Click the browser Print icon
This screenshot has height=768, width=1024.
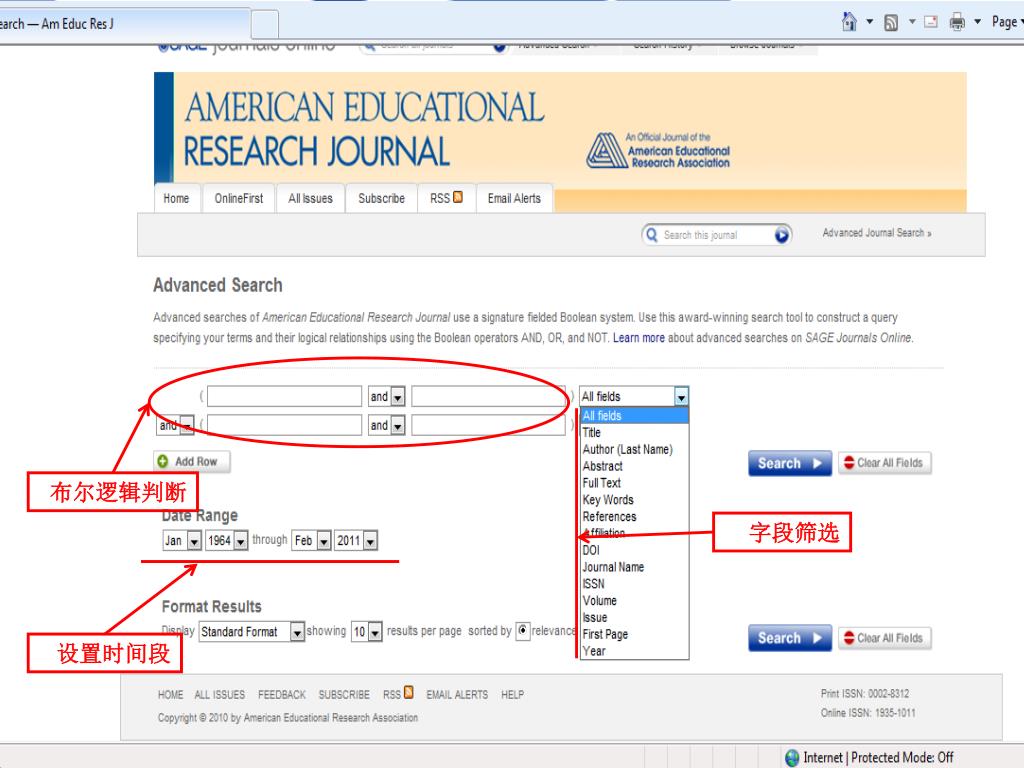(x=957, y=22)
